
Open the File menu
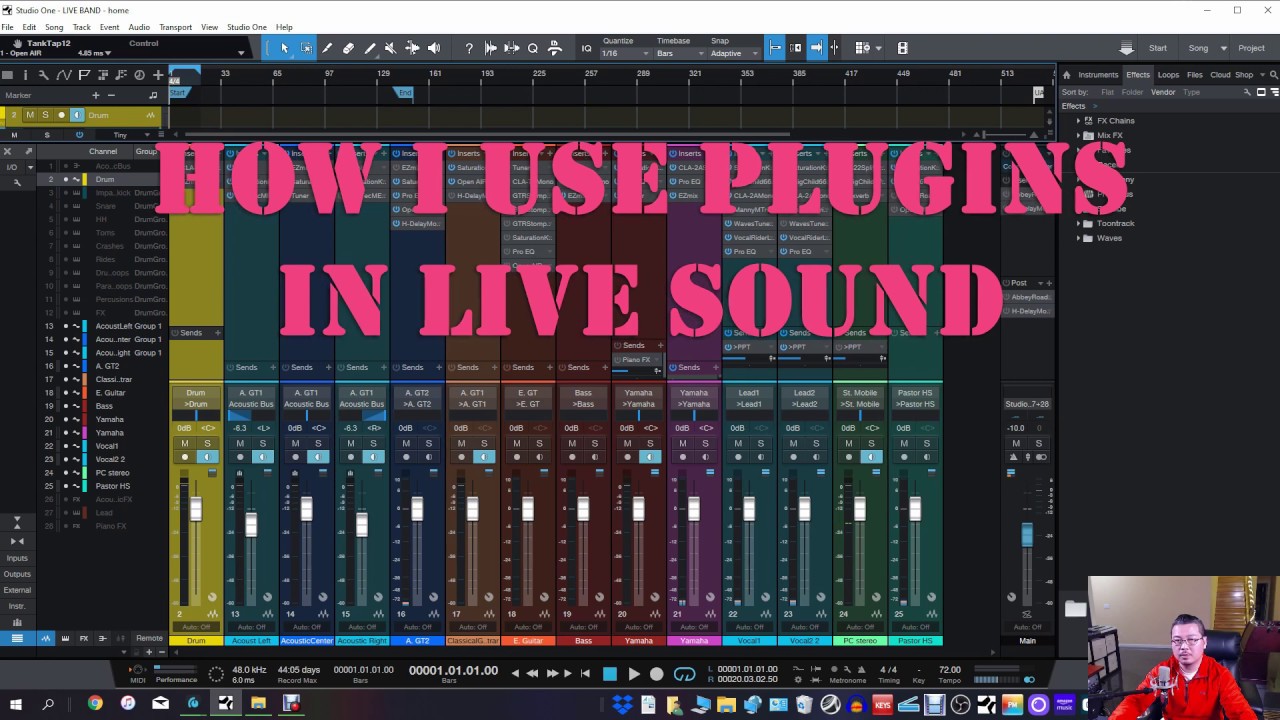point(8,27)
